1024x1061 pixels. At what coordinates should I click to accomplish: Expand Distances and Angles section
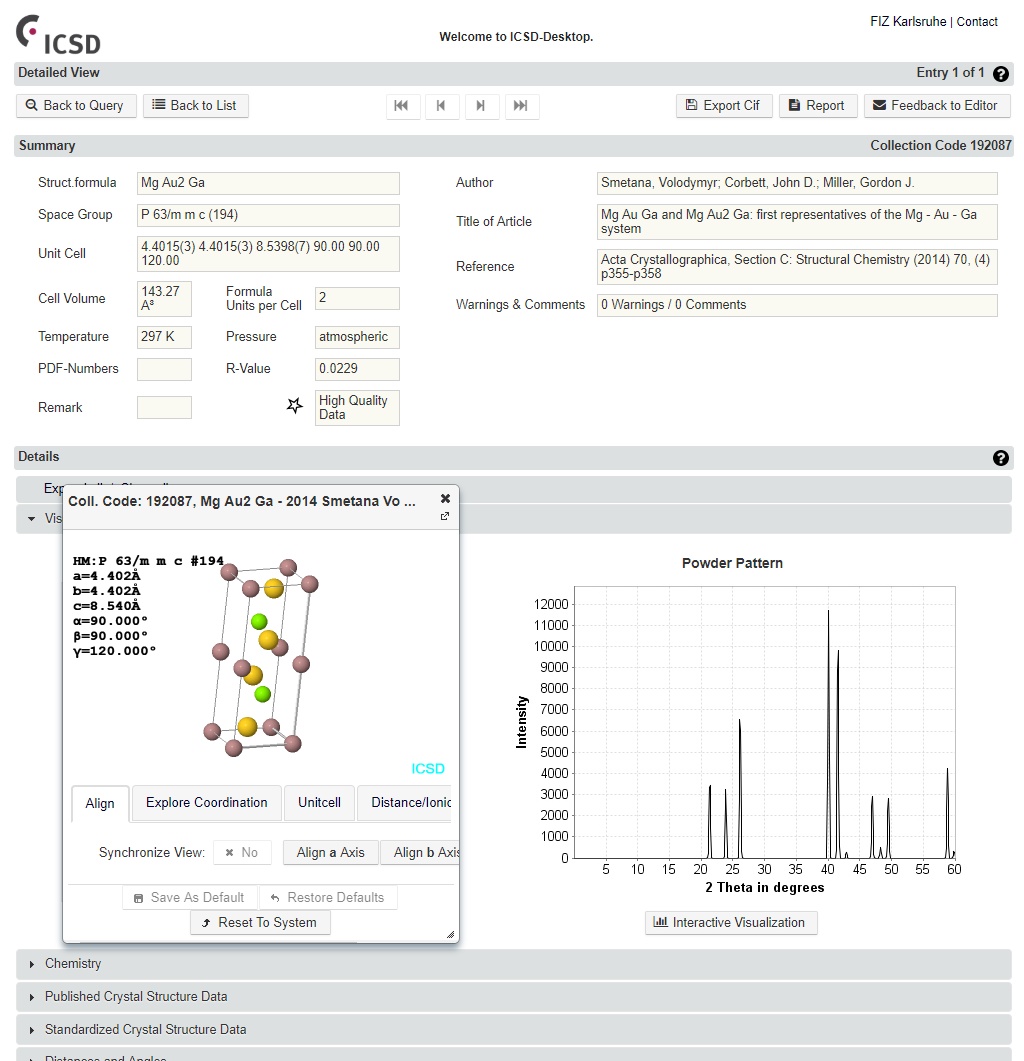(514, 1055)
